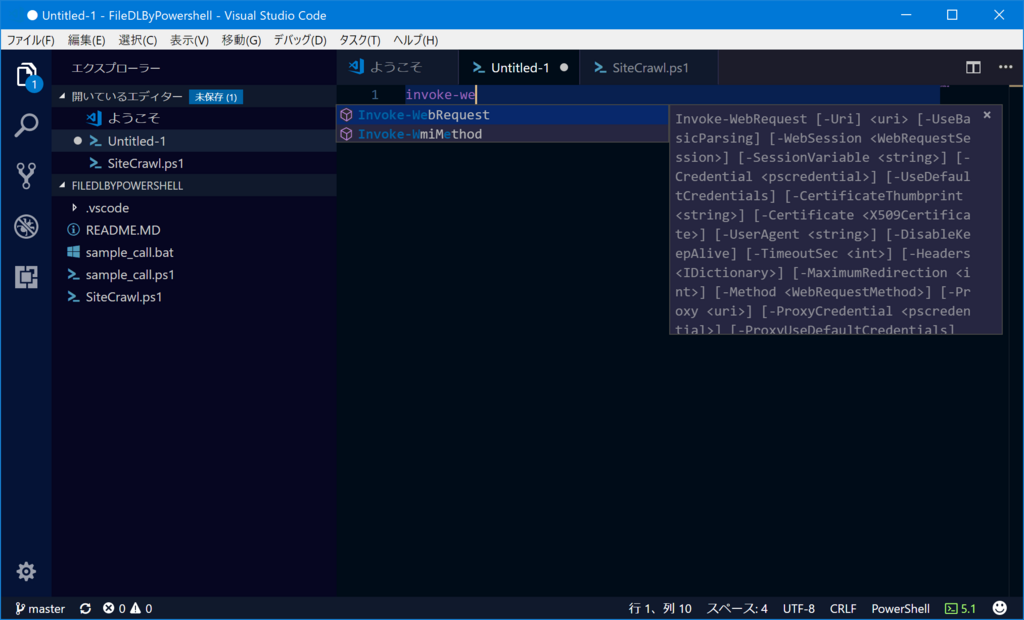Select Invoke-WmiMethod suggestion
This screenshot has width=1024, height=620.
tap(502, 134)
